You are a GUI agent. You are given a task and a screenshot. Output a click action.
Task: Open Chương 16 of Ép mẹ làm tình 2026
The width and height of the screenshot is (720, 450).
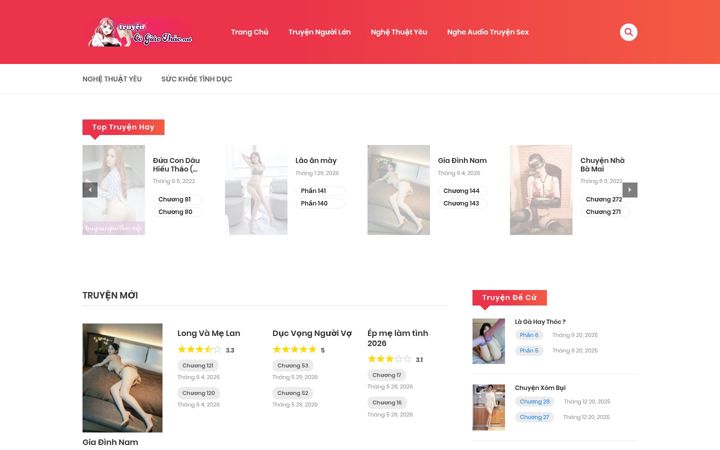(387, 403)
